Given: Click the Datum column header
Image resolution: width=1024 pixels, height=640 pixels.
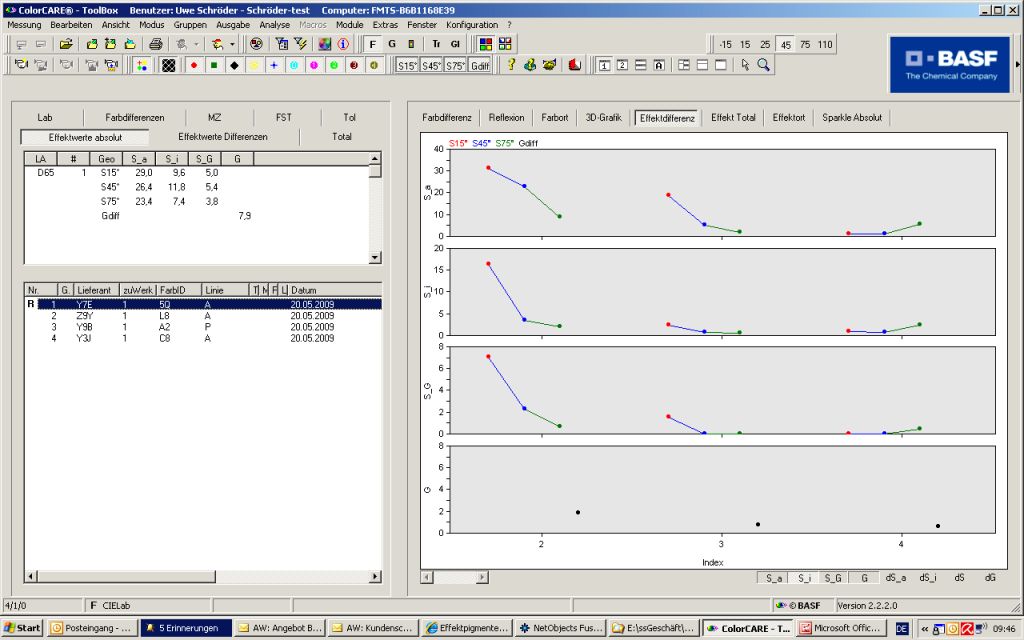Looking at the screenshot, I should (305, 290).
